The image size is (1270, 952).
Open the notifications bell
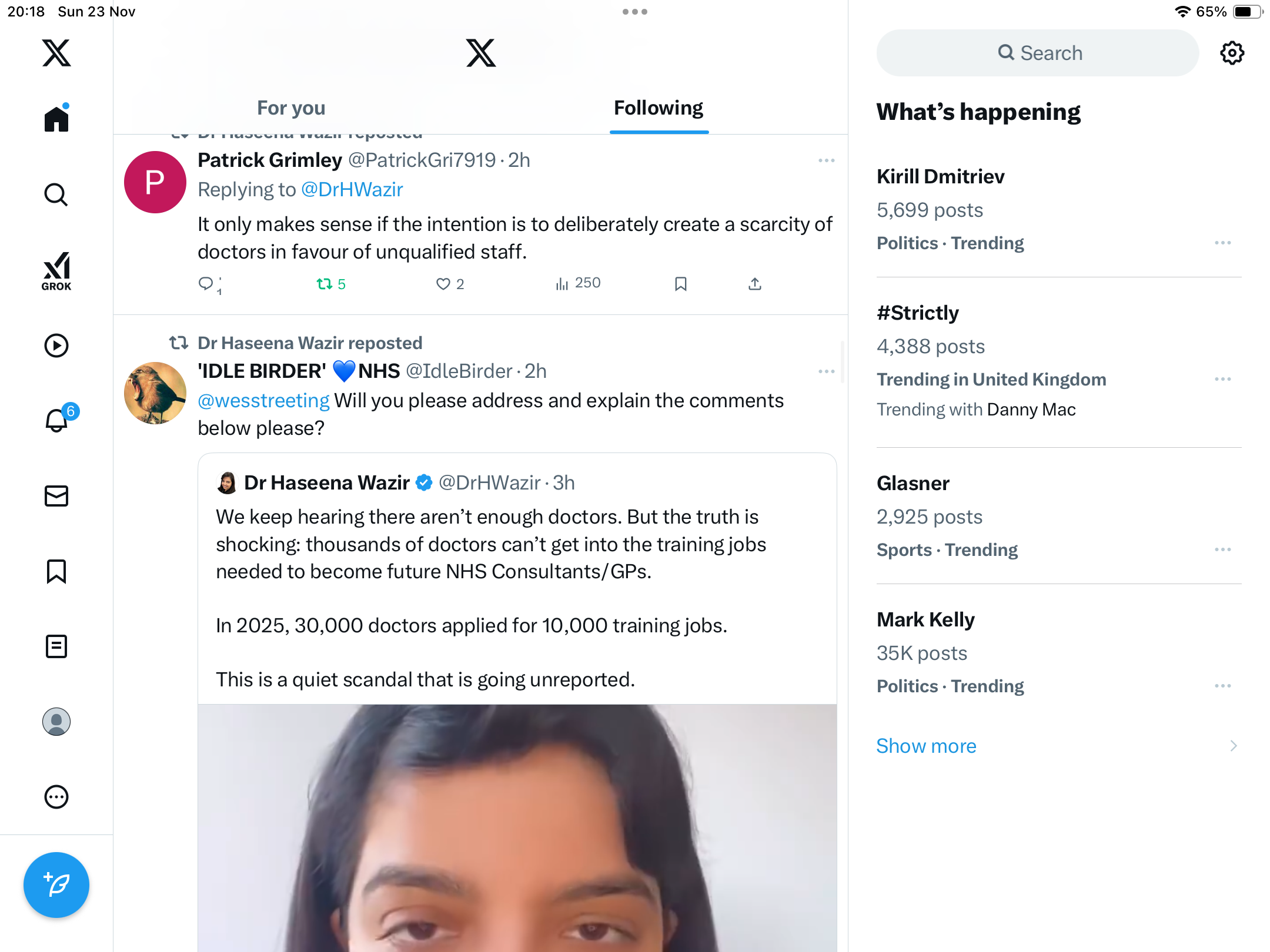(56, 420)
